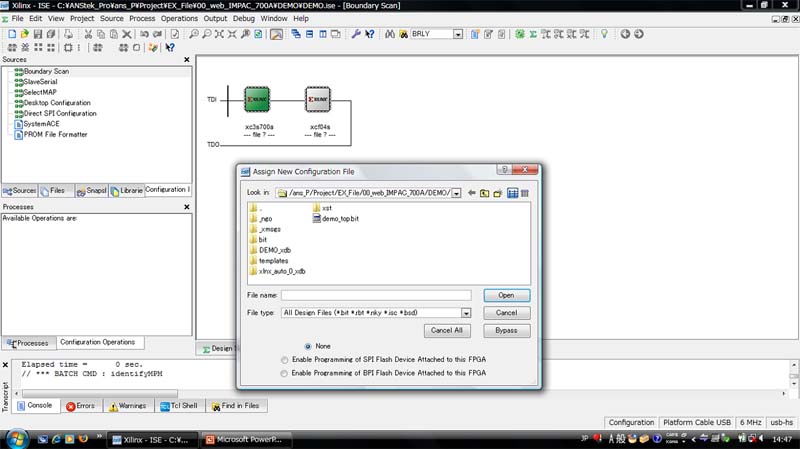Switch to the Processes tab
The width and height of the screenshot is (800, 449).
click(28, 343)
